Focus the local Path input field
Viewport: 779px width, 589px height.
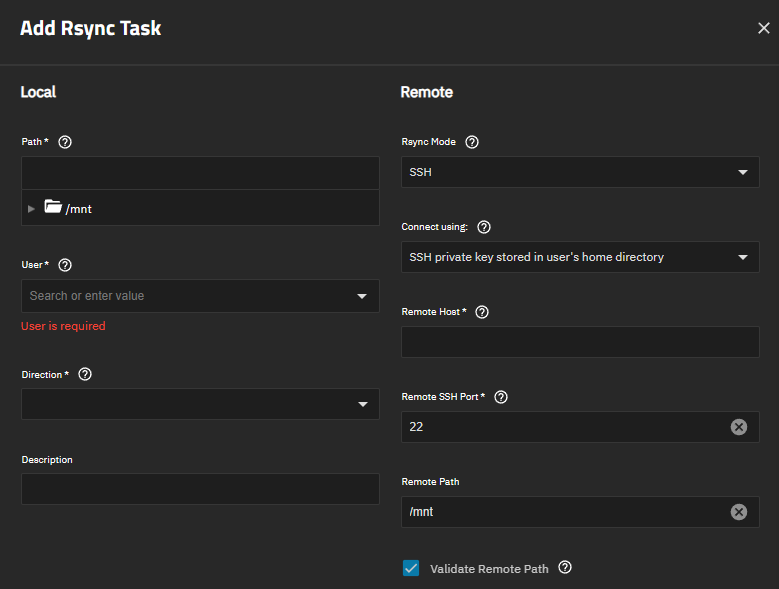200,173
